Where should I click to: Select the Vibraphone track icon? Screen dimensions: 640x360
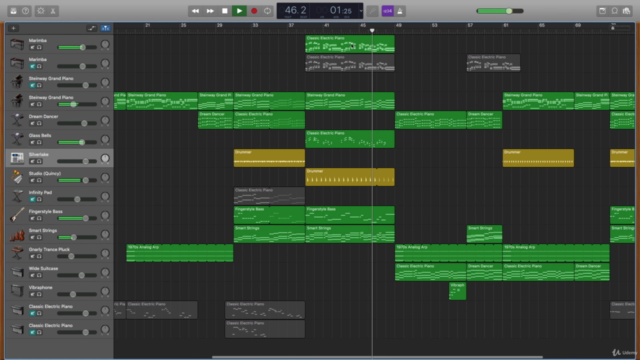tap(17, 291)
